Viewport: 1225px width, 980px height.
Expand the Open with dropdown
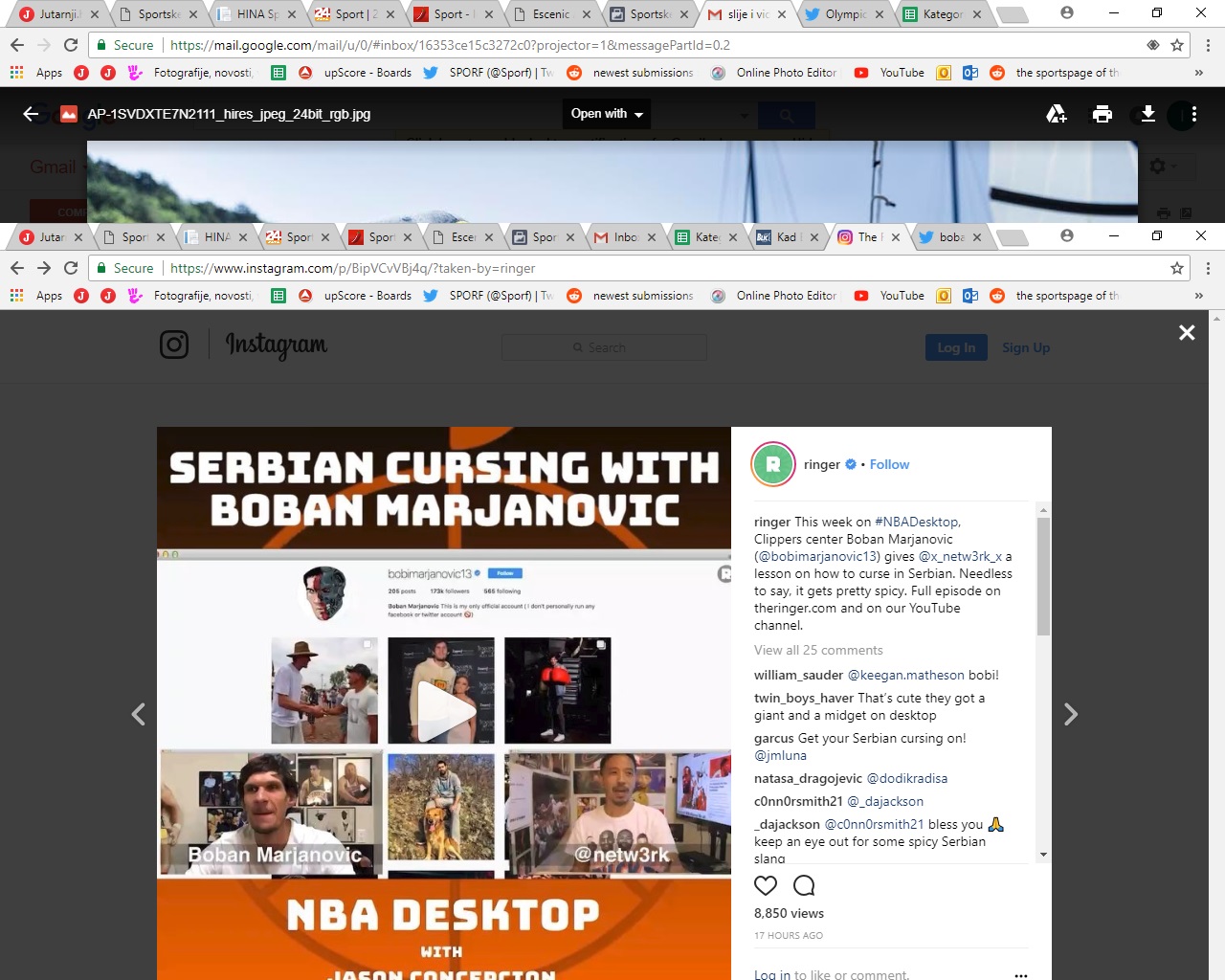click(608, 114)
